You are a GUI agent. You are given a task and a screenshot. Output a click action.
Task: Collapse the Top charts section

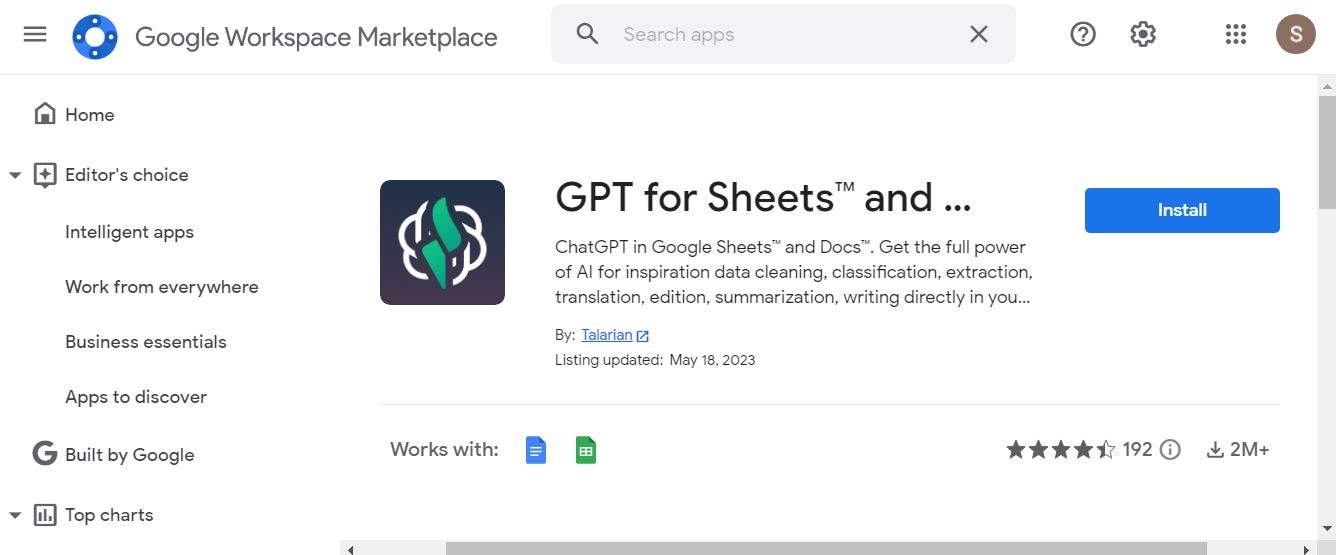coord(15,516)
